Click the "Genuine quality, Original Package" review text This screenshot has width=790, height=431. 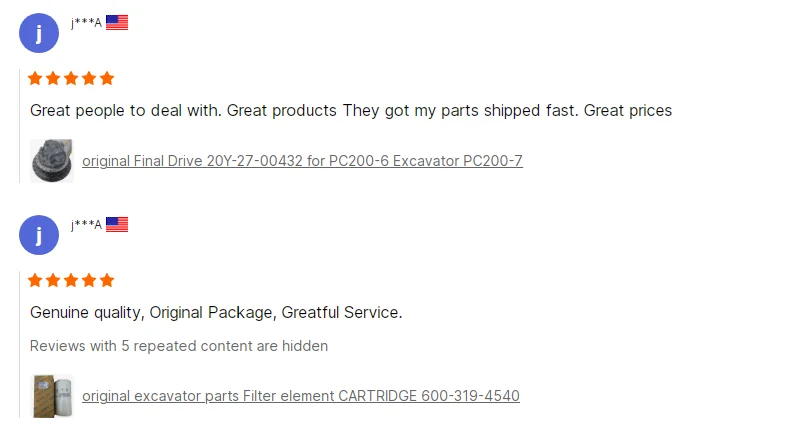(x=216, y=312)
